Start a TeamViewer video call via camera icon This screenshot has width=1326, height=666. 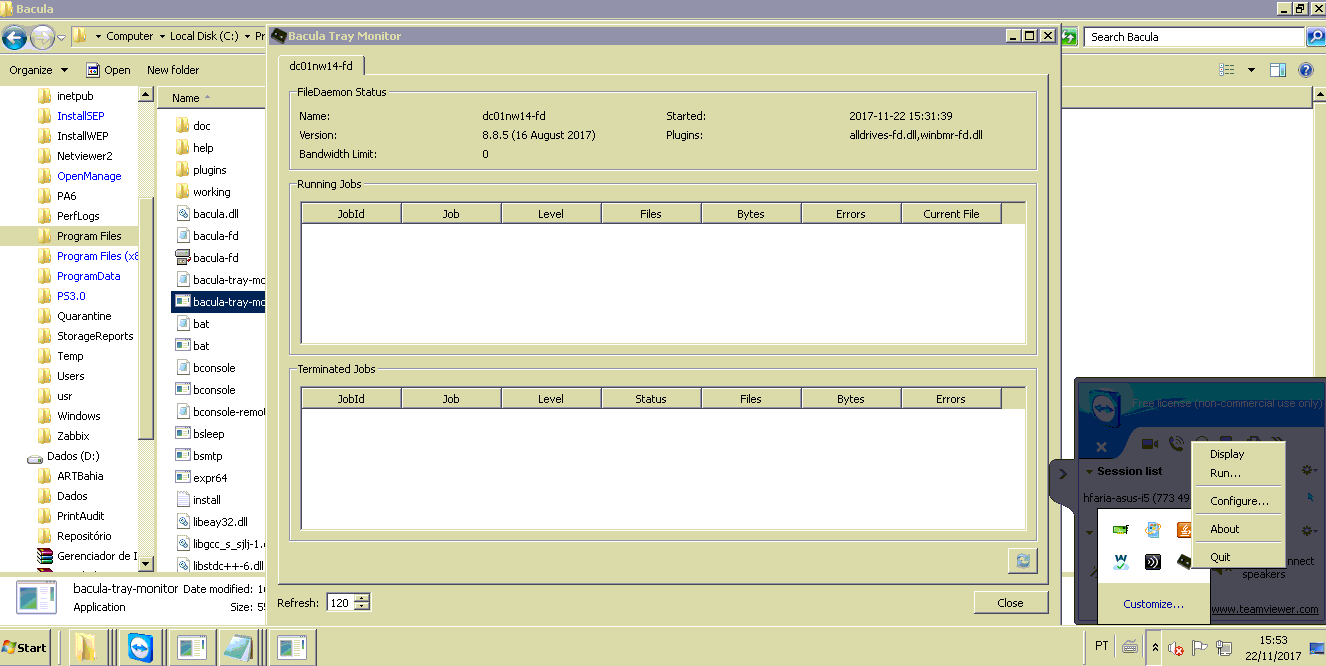click(1150, 444)
